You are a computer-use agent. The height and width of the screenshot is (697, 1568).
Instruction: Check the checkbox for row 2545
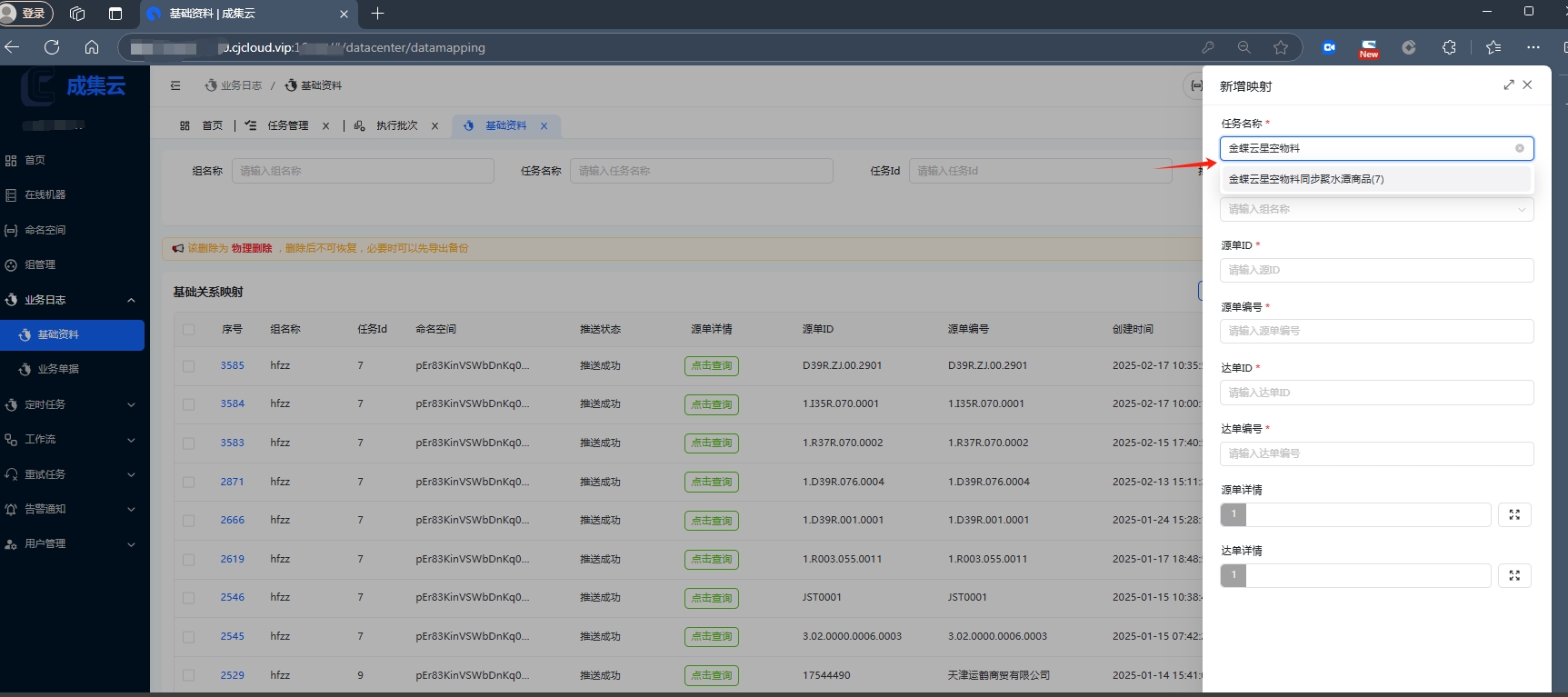(x=188, y=636)
